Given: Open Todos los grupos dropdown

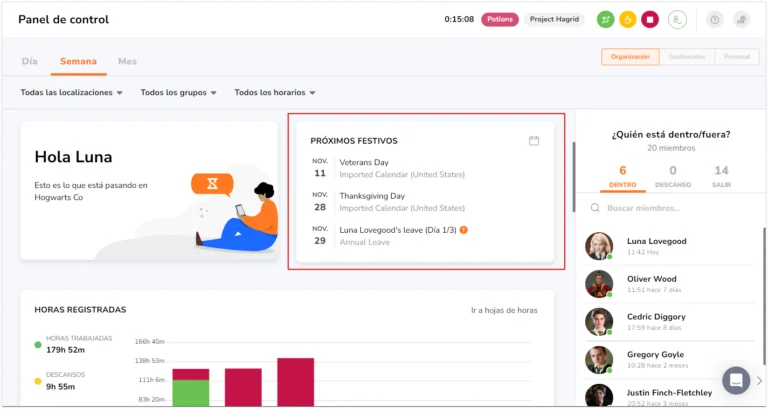Looking at the screenshot, I should click(178, 93).
